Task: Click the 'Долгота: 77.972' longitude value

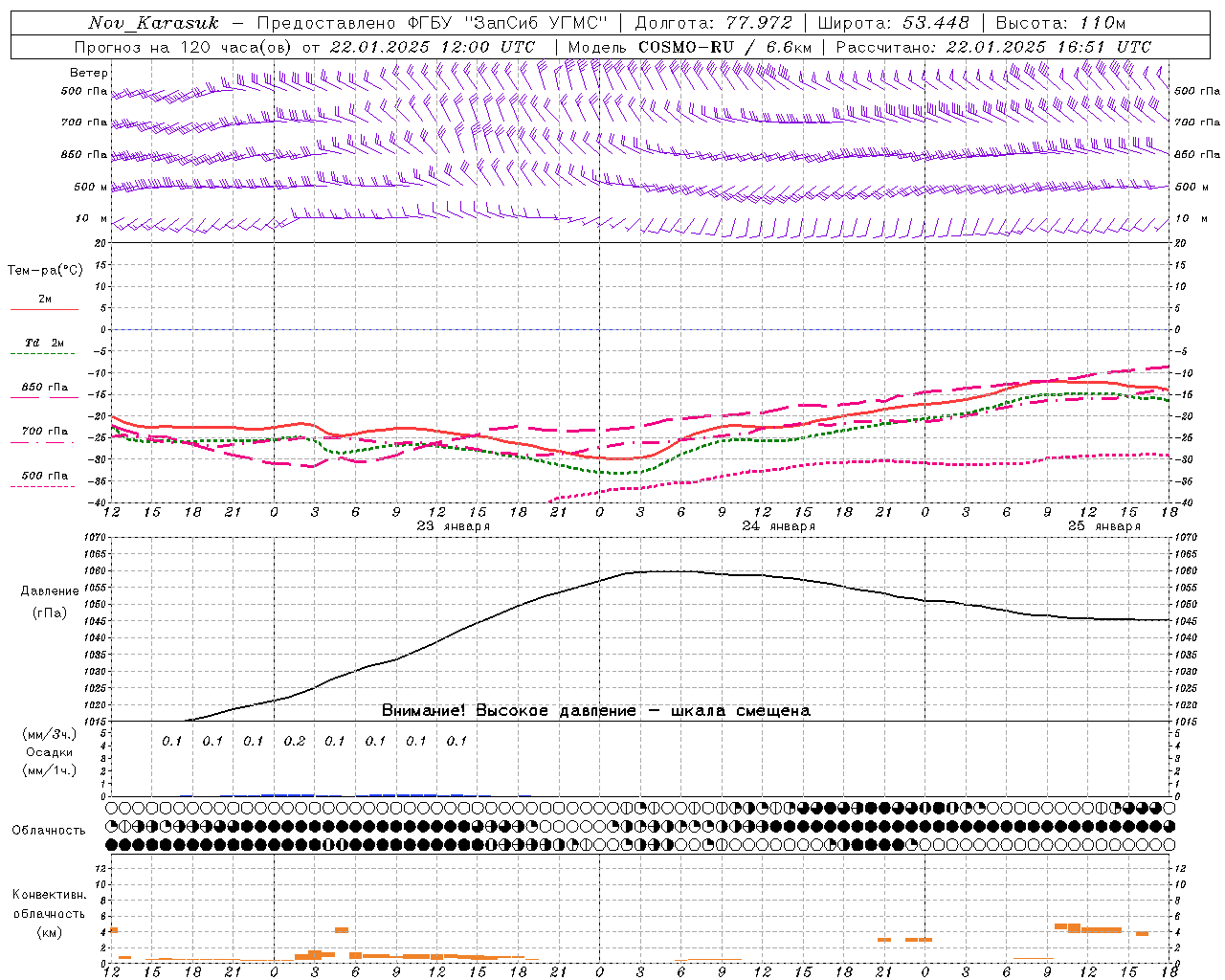Action: coord(714,23)
